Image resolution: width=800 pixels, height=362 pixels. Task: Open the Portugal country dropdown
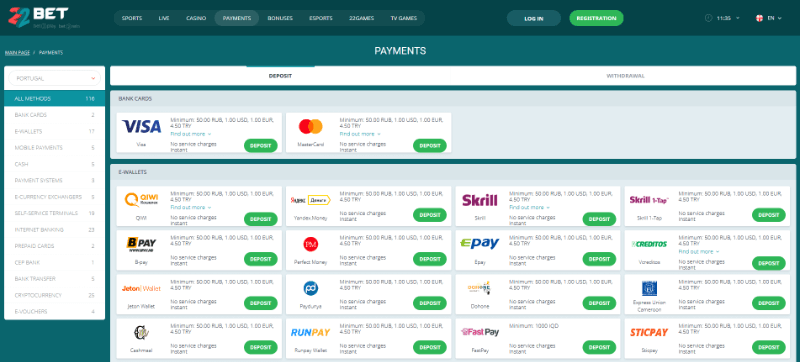pos(55,79)
